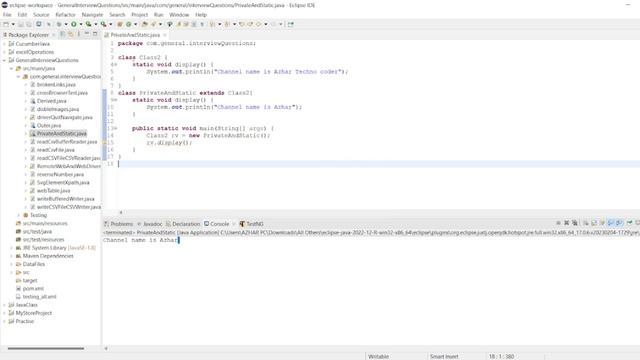Open the New wizard dropdown arrow
The image size is (640, 360).
(x=13, y=24)
